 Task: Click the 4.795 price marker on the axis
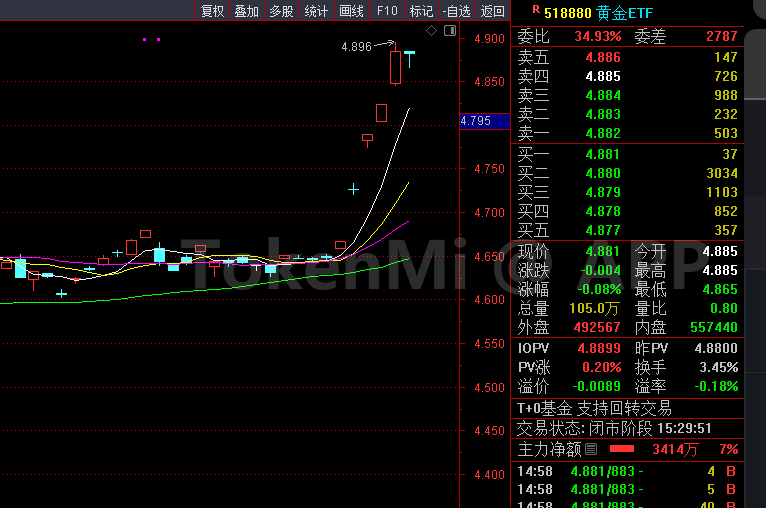[476, 121]
